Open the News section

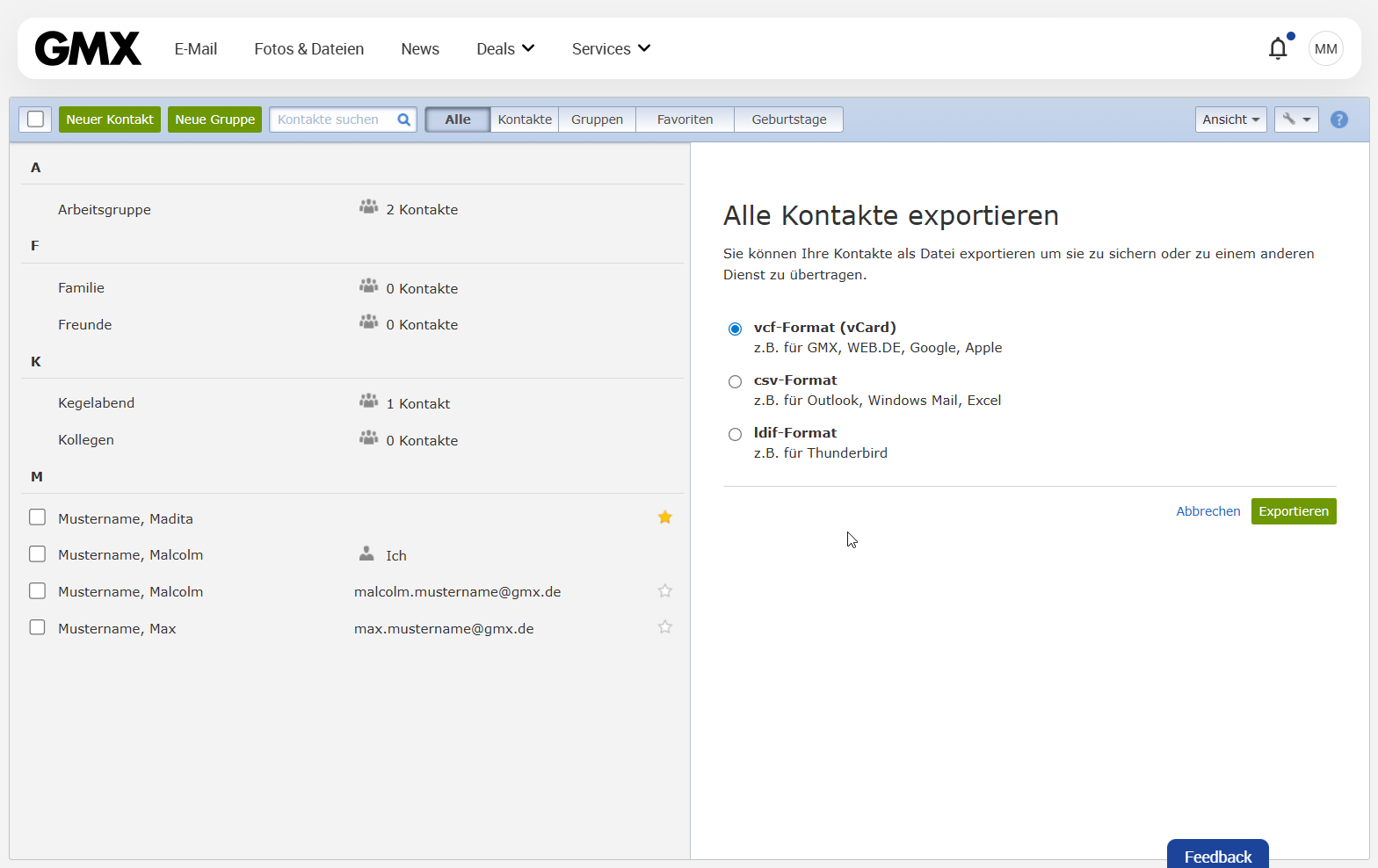[420, 49]
